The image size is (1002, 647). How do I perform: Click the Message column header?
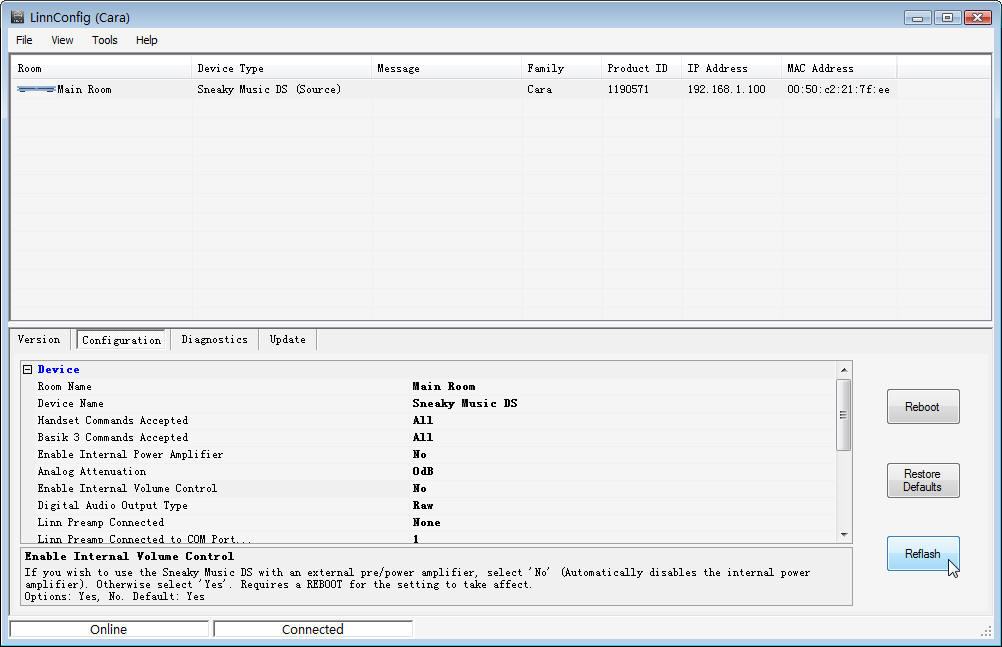[x=446, y=68]
